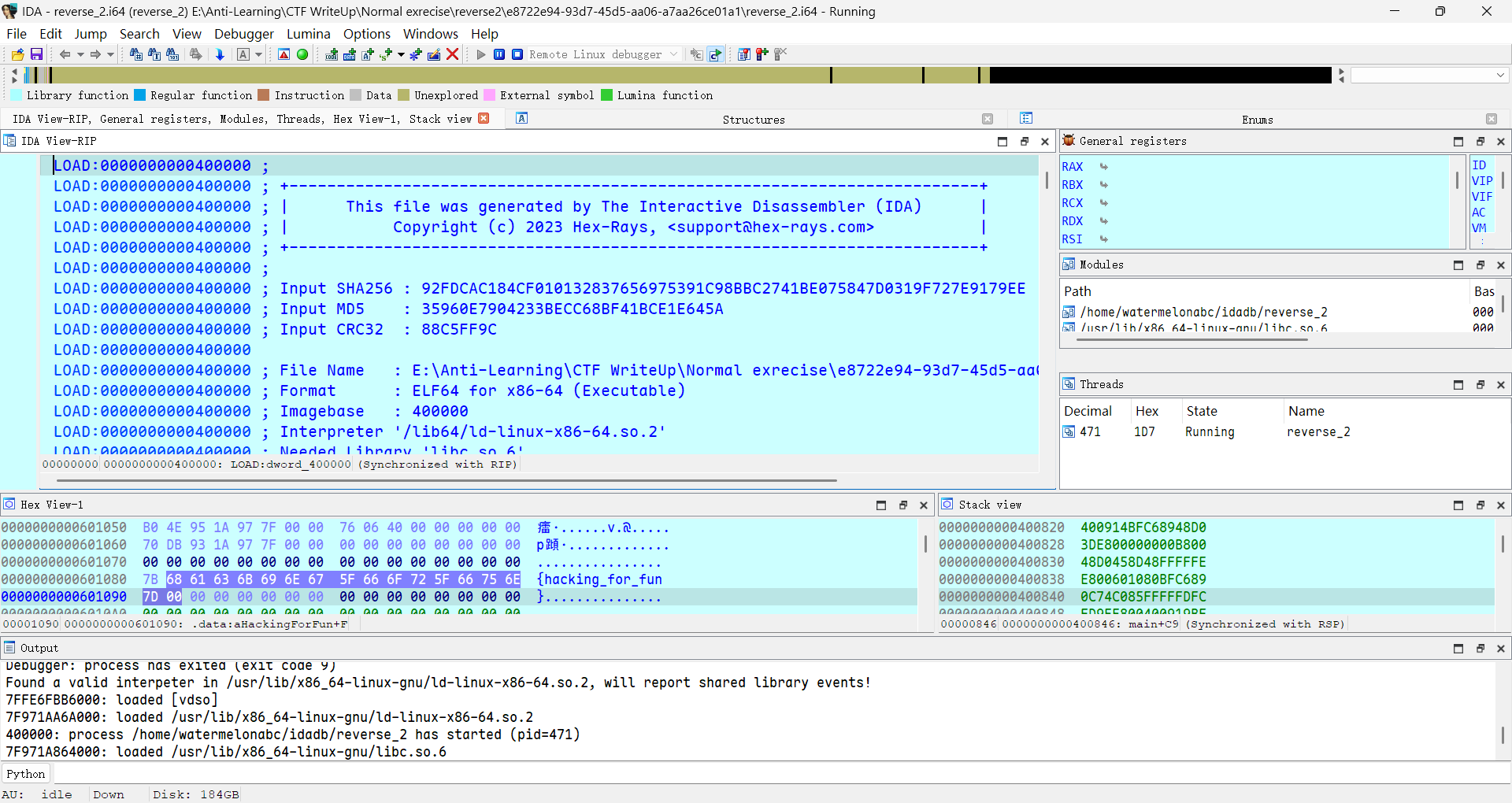The image size is (1512, 803).
Task: Click the blue asterisk plus icon
Action: (x=416, y=54)
